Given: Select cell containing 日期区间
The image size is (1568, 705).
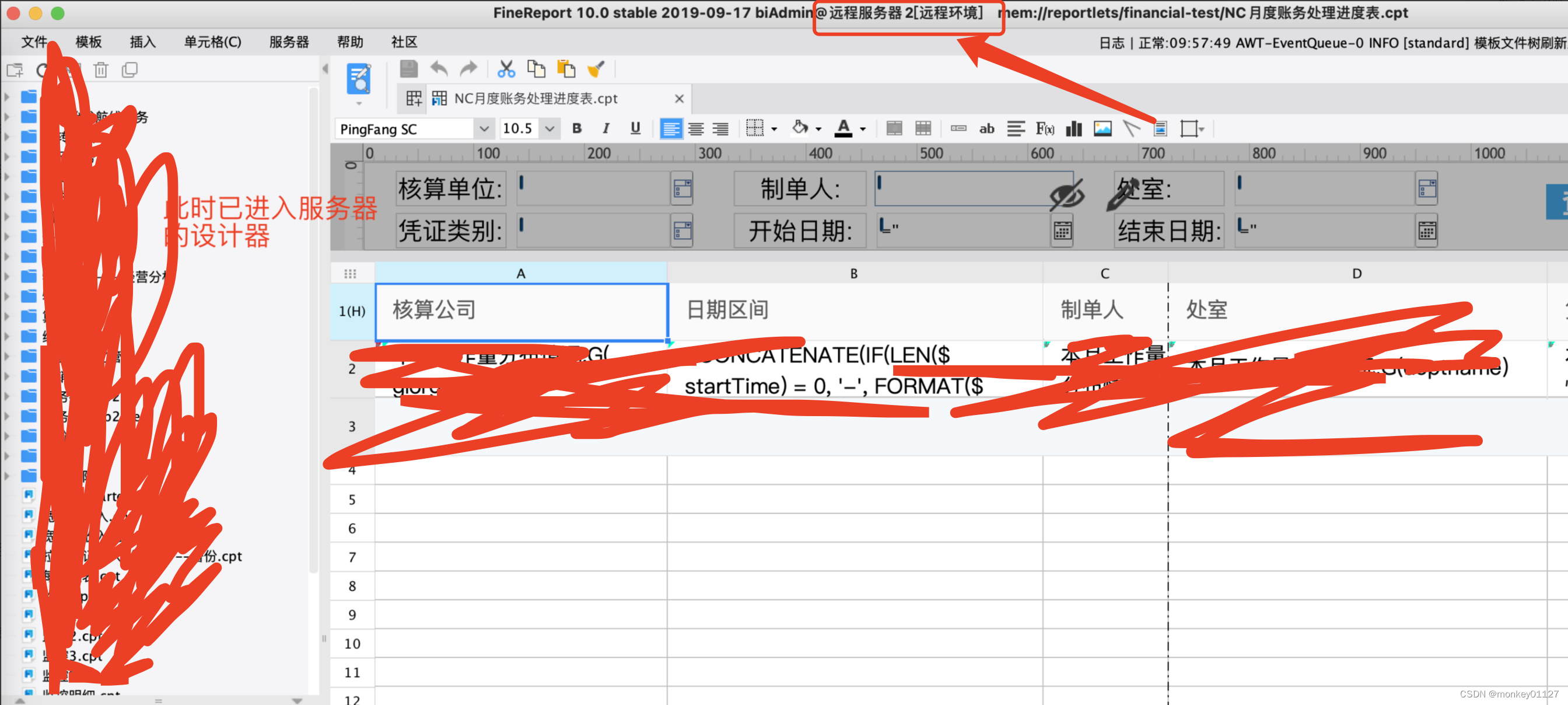Looking at the screenshot, I should point(855,310).
